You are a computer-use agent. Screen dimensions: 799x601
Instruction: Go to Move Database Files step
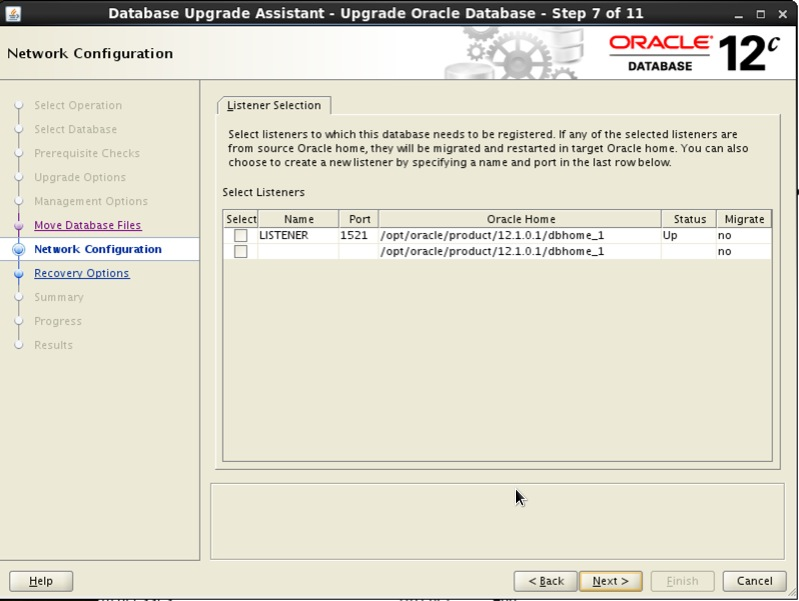88,225
